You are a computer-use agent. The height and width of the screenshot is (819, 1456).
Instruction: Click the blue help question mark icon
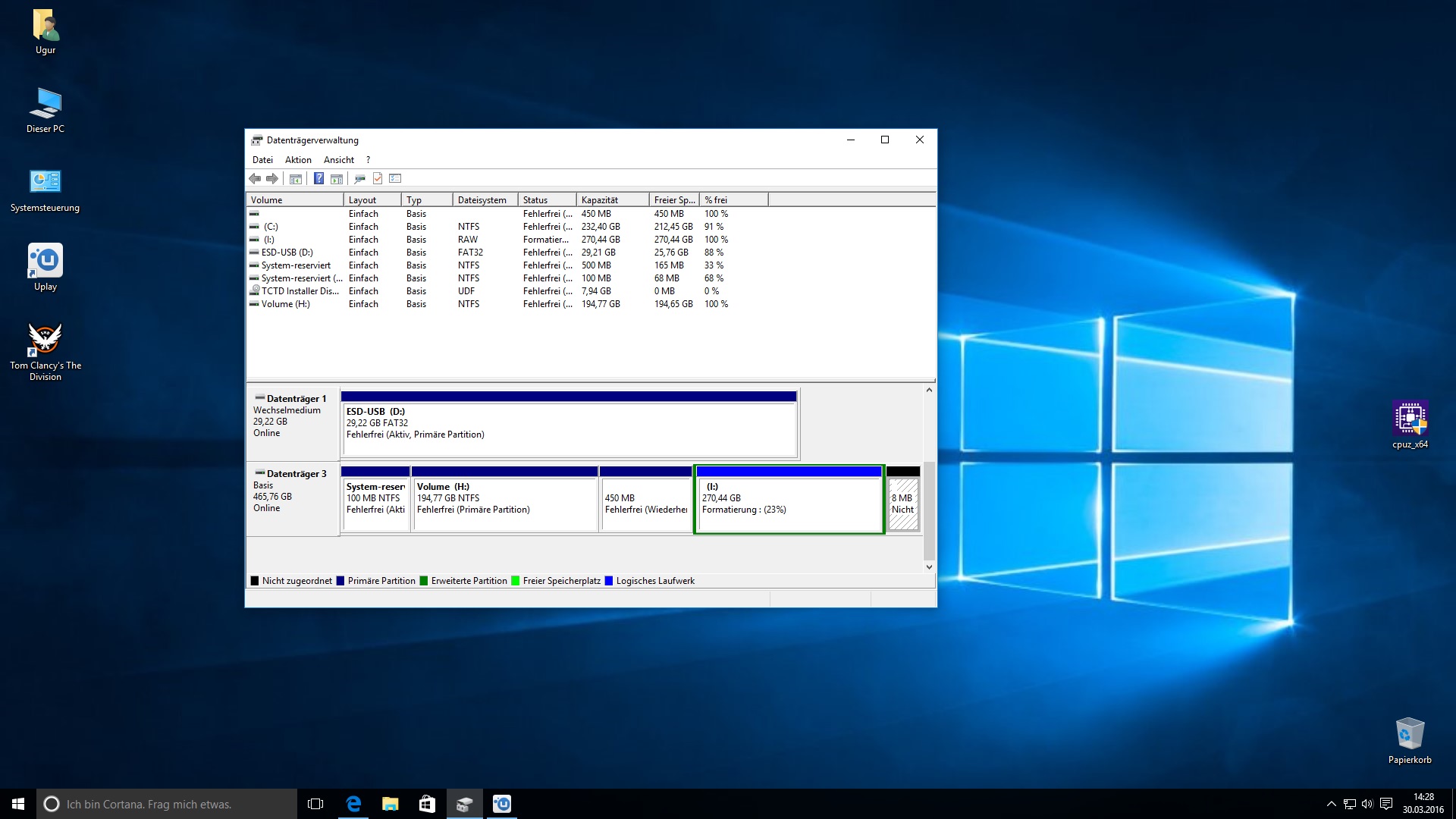[x=318, y=179]
